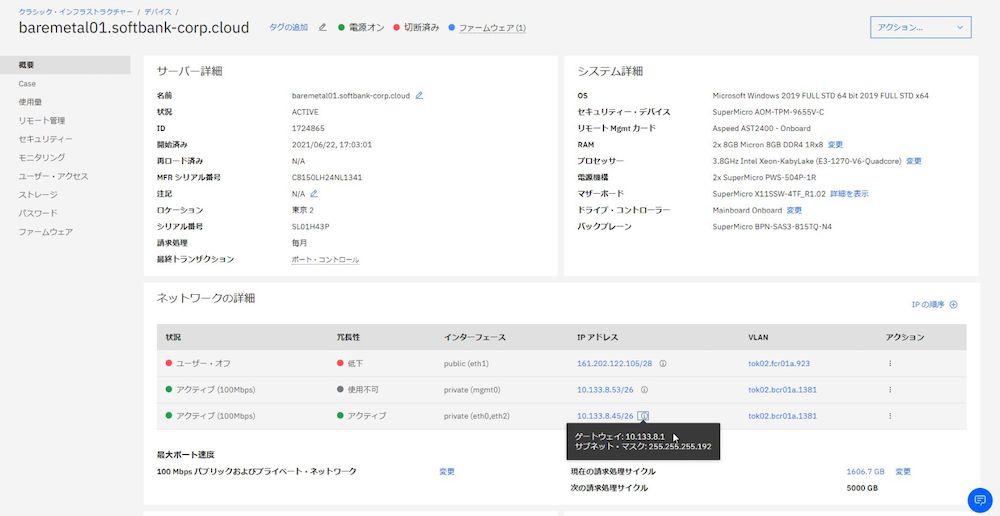The image size is (1000, 516).
Task: Go to ストレージ in the sidebar
Action: pos(38,194)
